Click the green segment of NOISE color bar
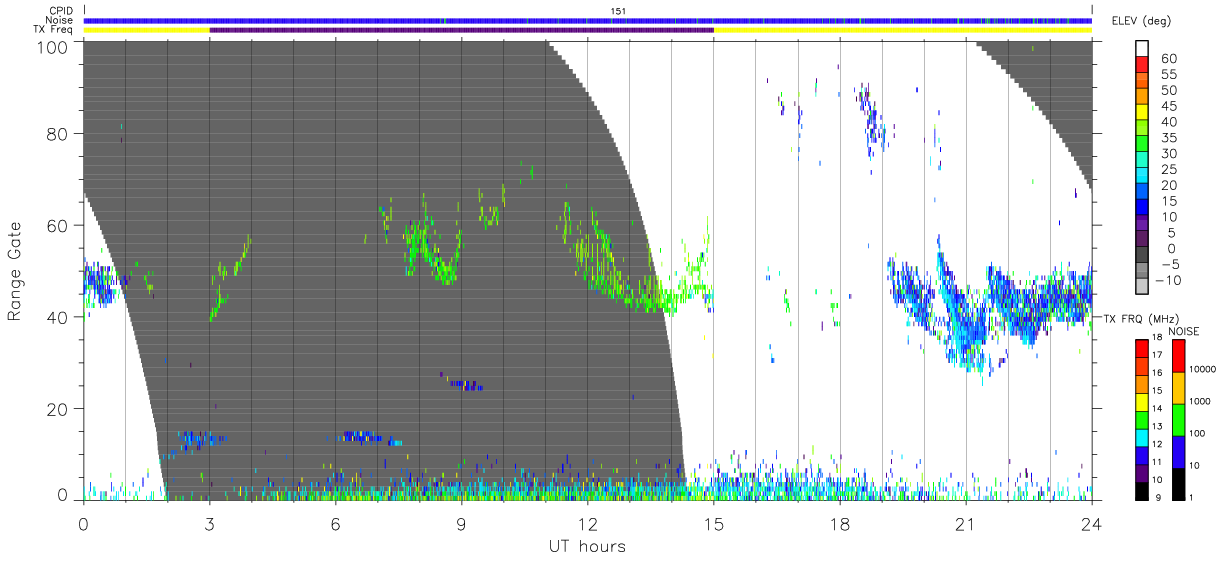Viewport: 1228px width, 567px height. coord(1177,419)
